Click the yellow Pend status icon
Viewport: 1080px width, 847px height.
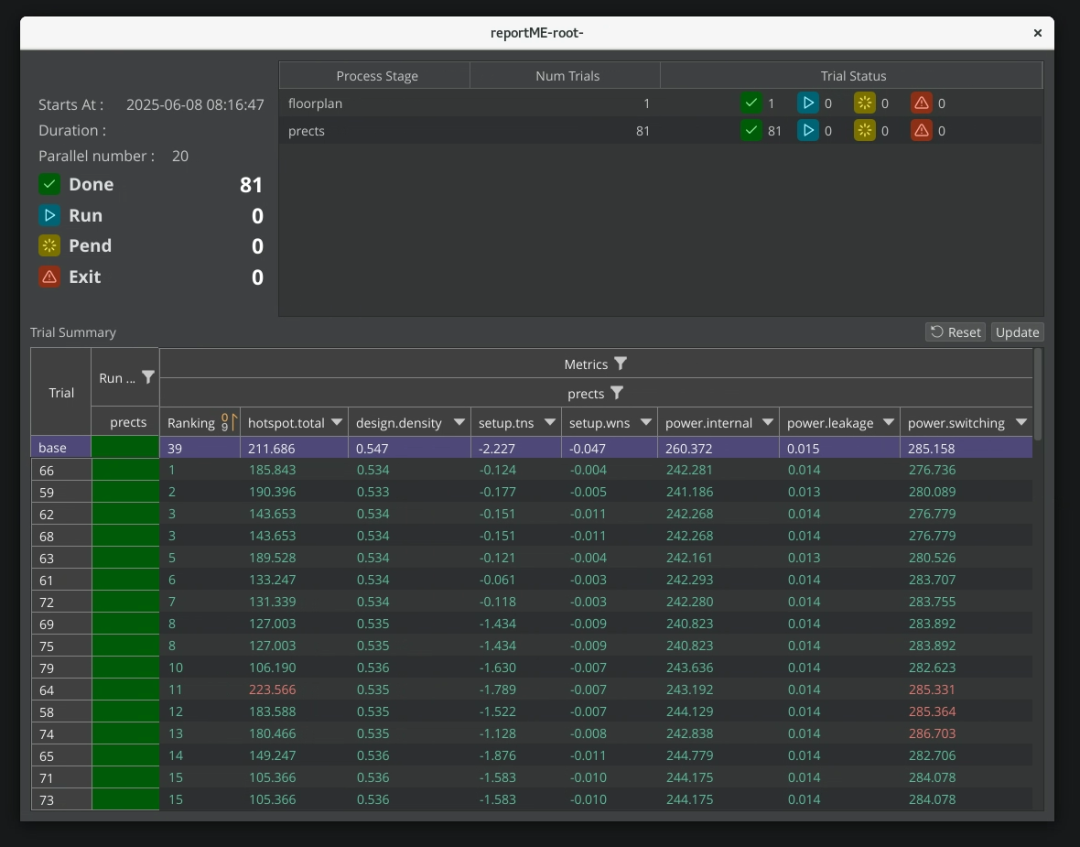(x=49, y=246)
